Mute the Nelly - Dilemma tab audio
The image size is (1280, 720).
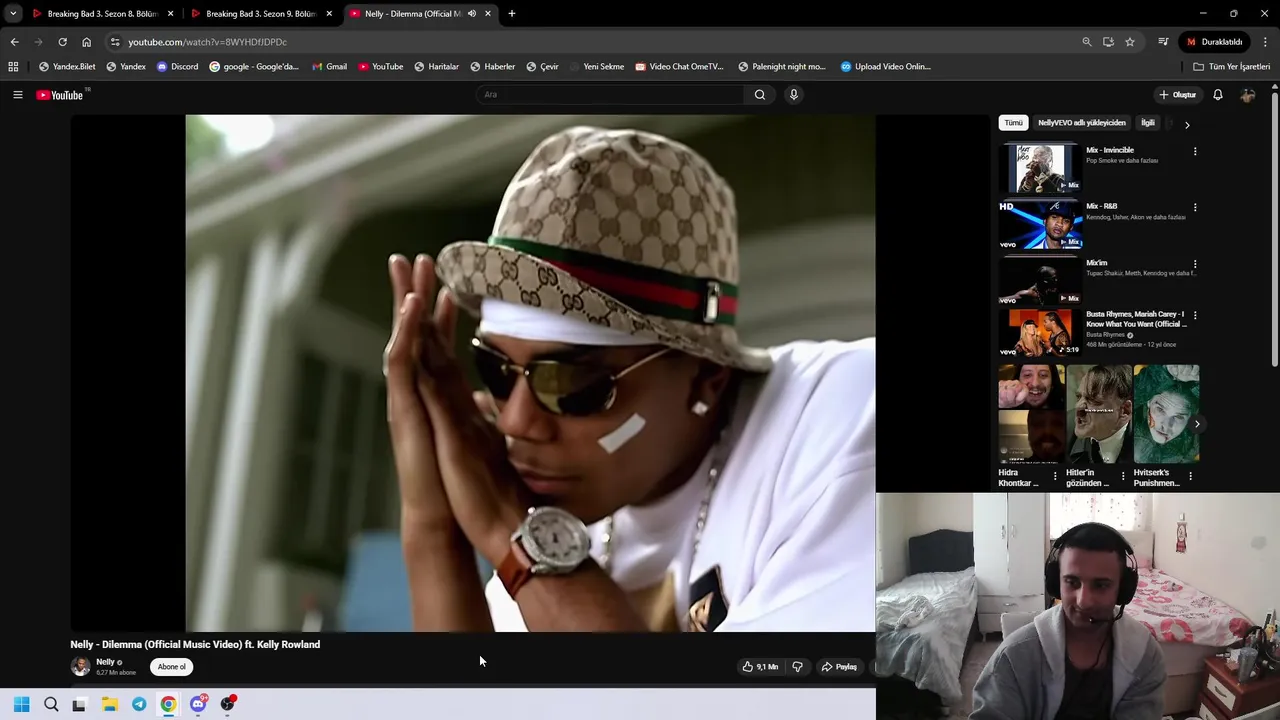point(472,14)
